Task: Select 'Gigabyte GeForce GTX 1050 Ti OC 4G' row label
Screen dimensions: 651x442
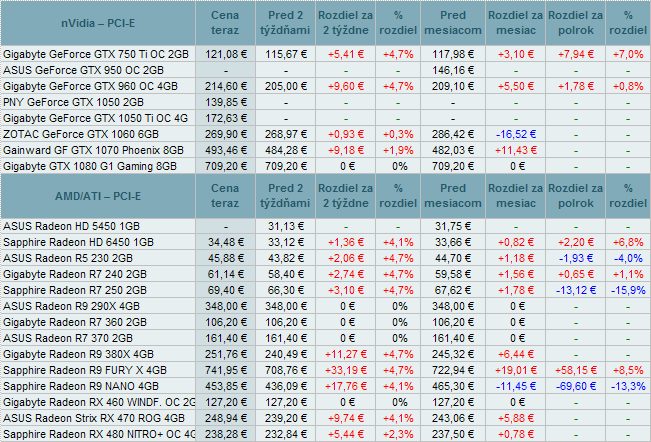Action: (95, 118)
